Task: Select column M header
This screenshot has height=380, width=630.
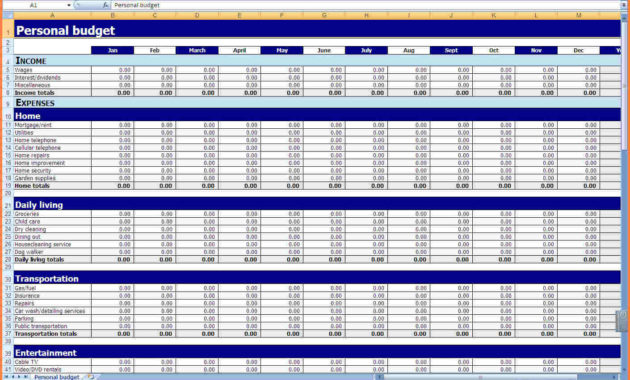Action: tap(578, 15)
